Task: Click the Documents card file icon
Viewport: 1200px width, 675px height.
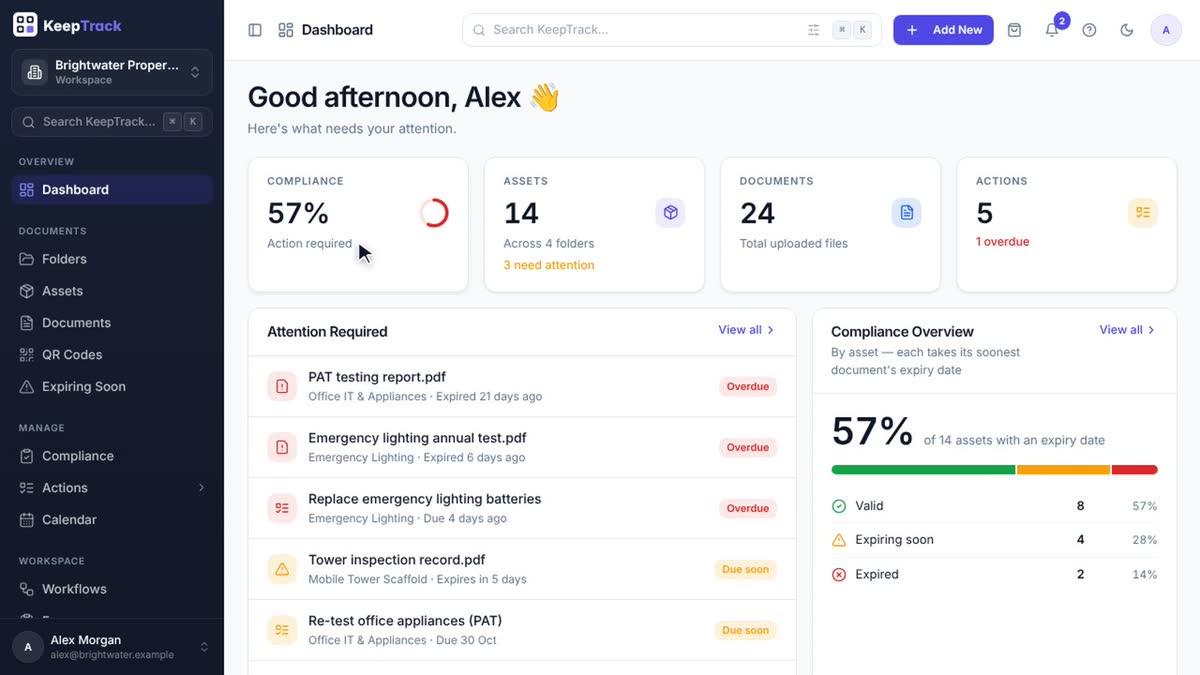Action: point(907,213)
